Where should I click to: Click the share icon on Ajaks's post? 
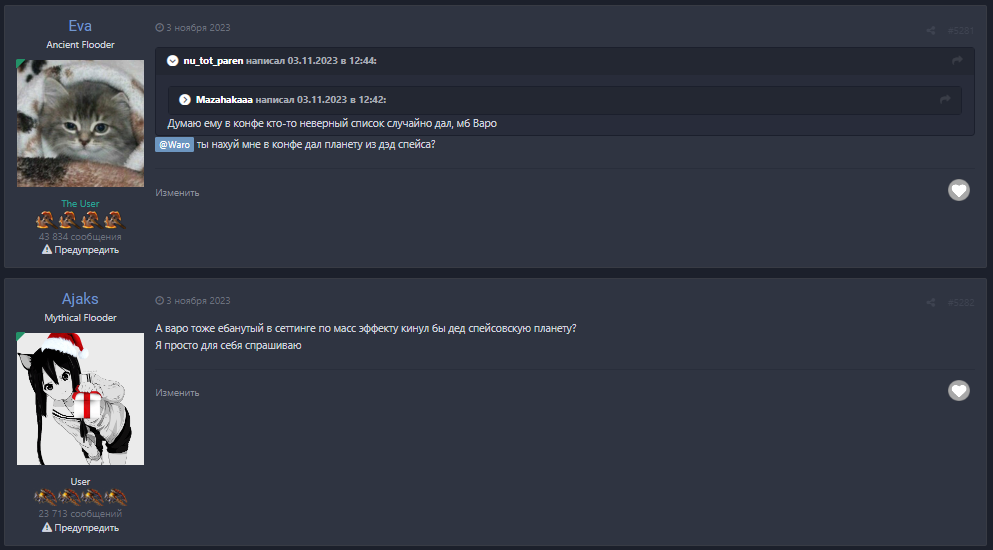pyautogui.click(x=931, y=302)
